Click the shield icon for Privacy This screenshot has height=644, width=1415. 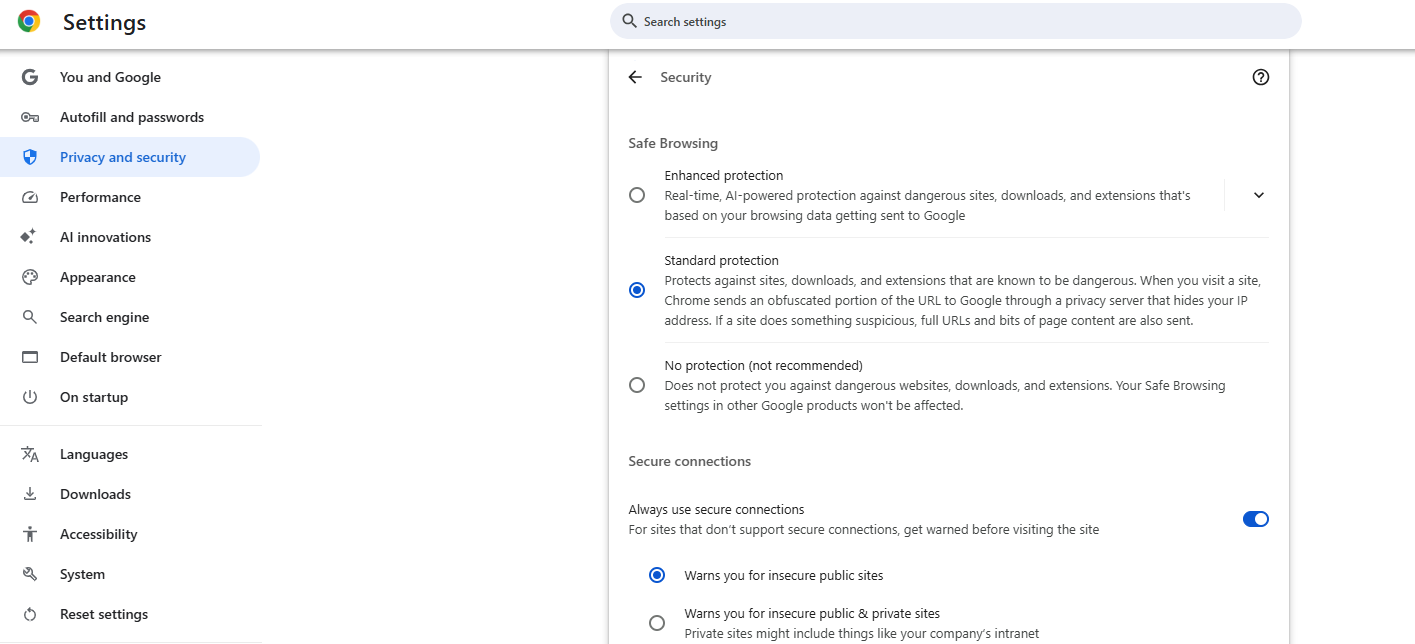(30, 157)
